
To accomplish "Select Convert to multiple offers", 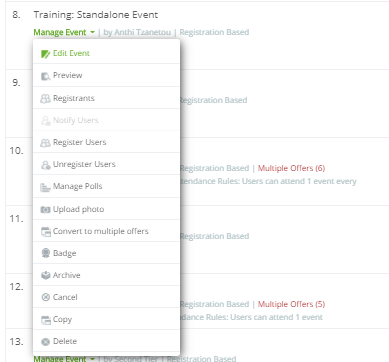I will pyautogui.click(x=101, y=231).
